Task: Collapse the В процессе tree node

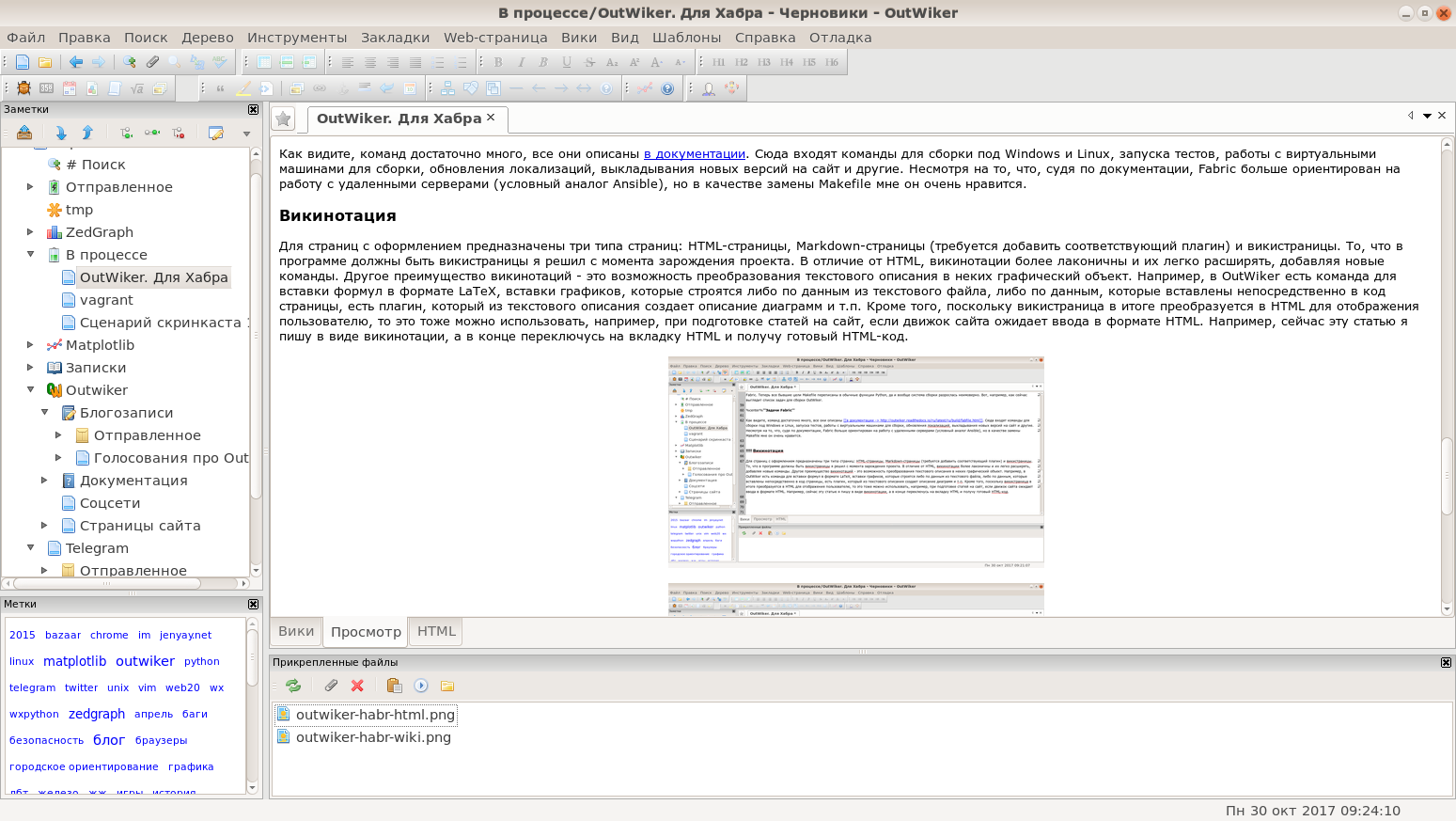Action: pos(30,255)
